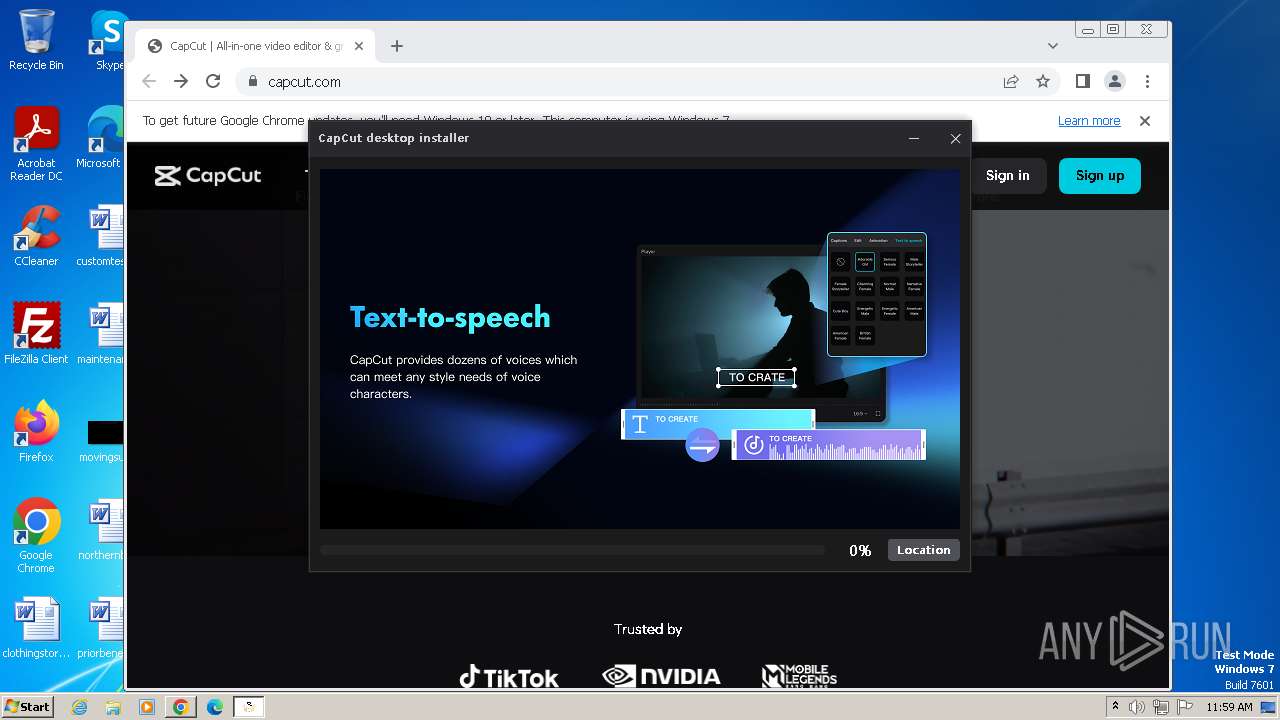Image resolution: width=1280 pixels, height=720 pixels.
Task: Open clothingstor Word document on desktop
Action: click(x=36, y=629)
